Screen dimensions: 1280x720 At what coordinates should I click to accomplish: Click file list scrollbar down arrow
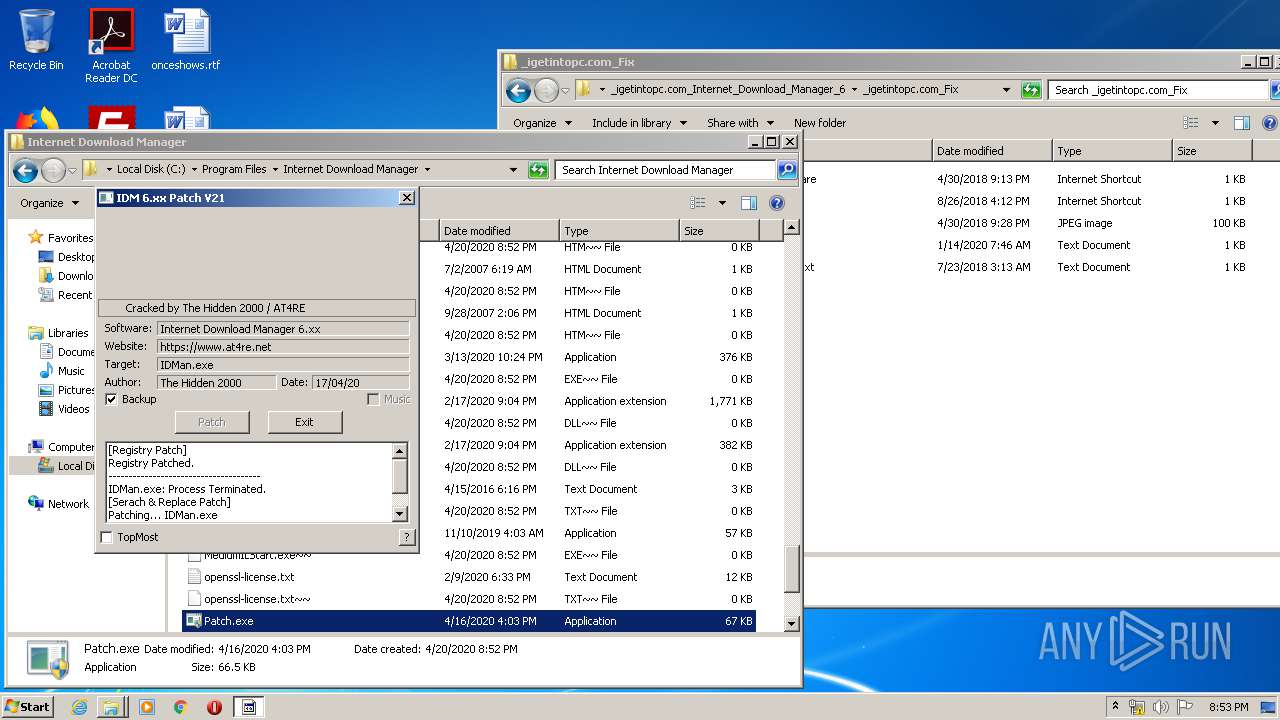coord(791,624)
